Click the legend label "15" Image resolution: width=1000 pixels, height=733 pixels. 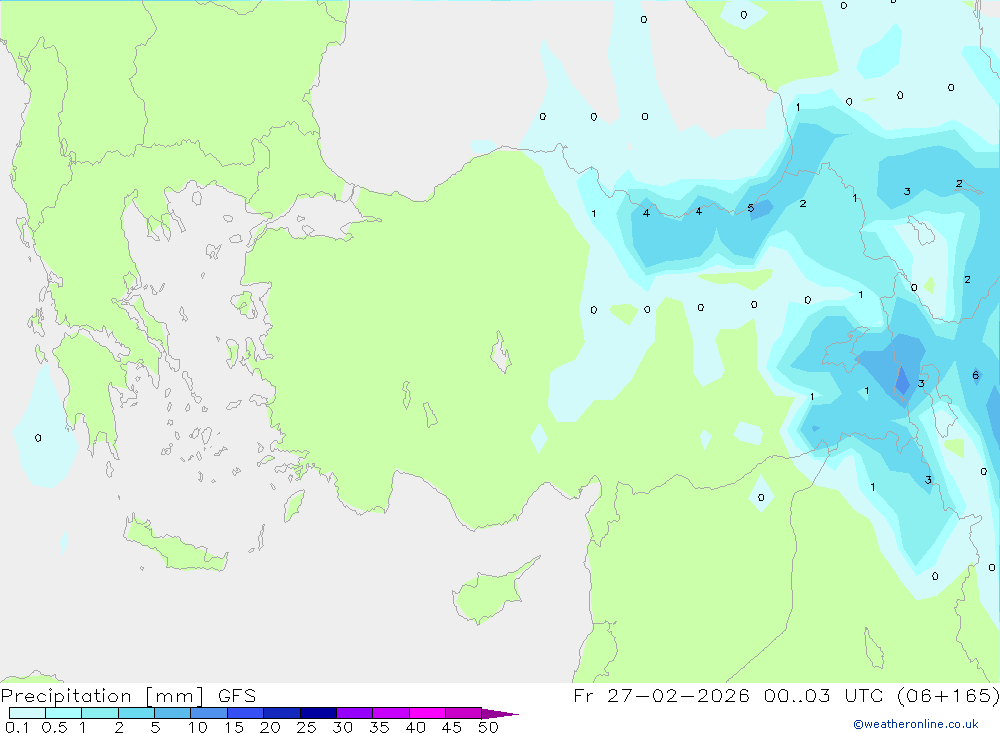[x=233, y=727]
